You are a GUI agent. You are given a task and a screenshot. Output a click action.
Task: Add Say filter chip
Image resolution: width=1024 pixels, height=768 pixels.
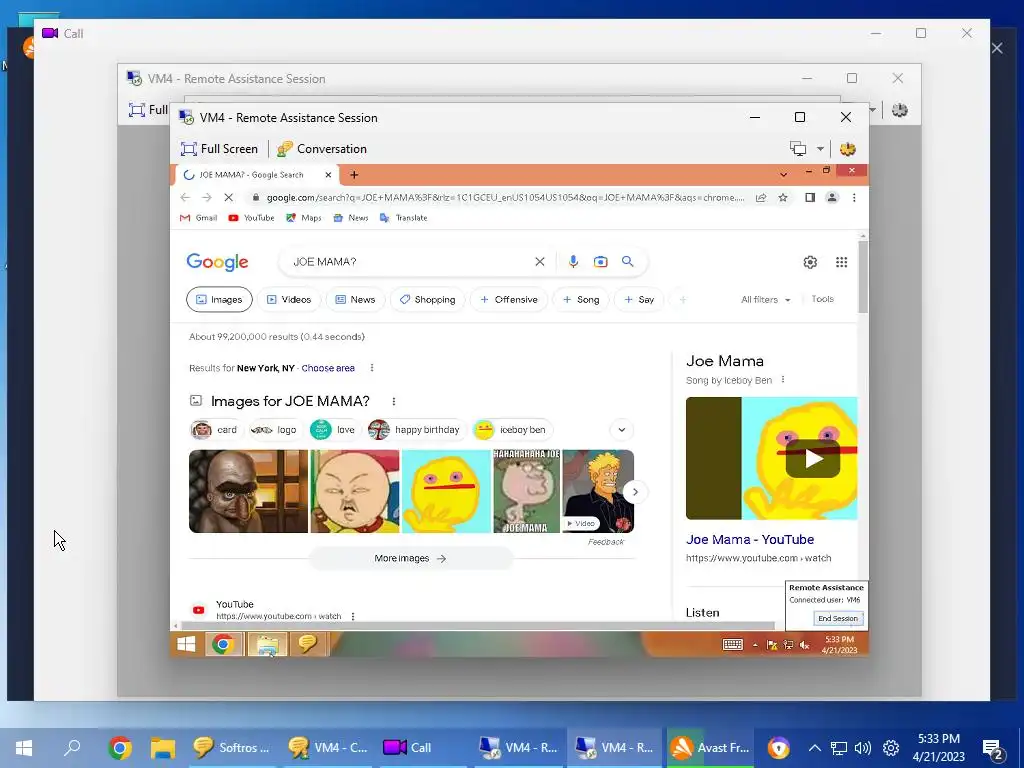click(639, 300)
